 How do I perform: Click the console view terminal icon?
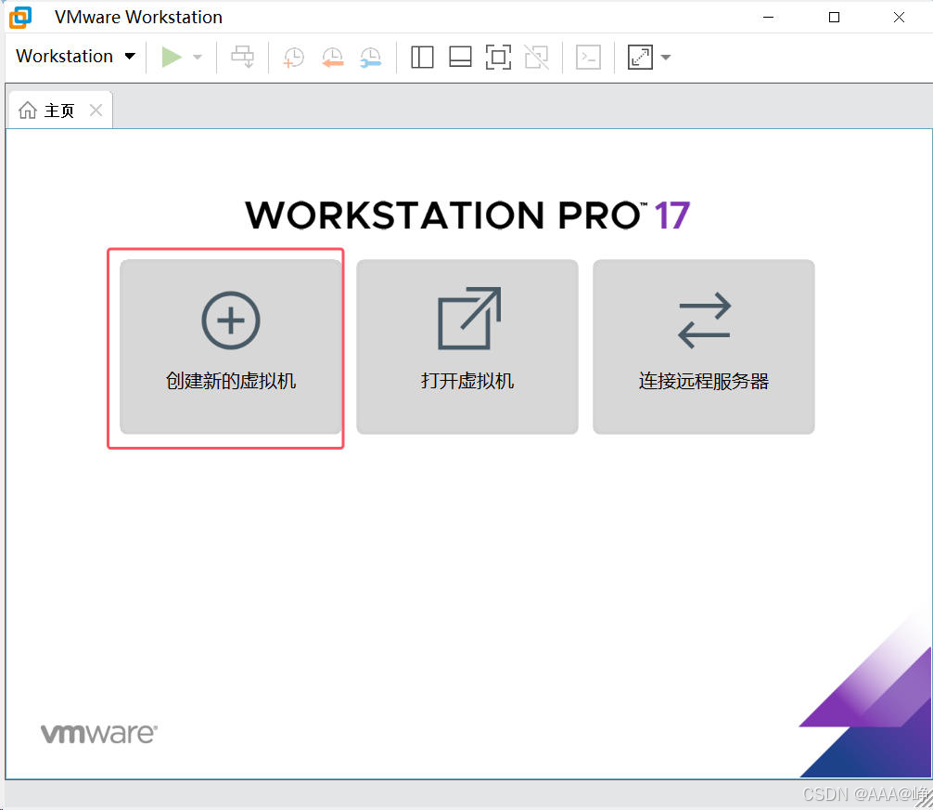point(588,57)
